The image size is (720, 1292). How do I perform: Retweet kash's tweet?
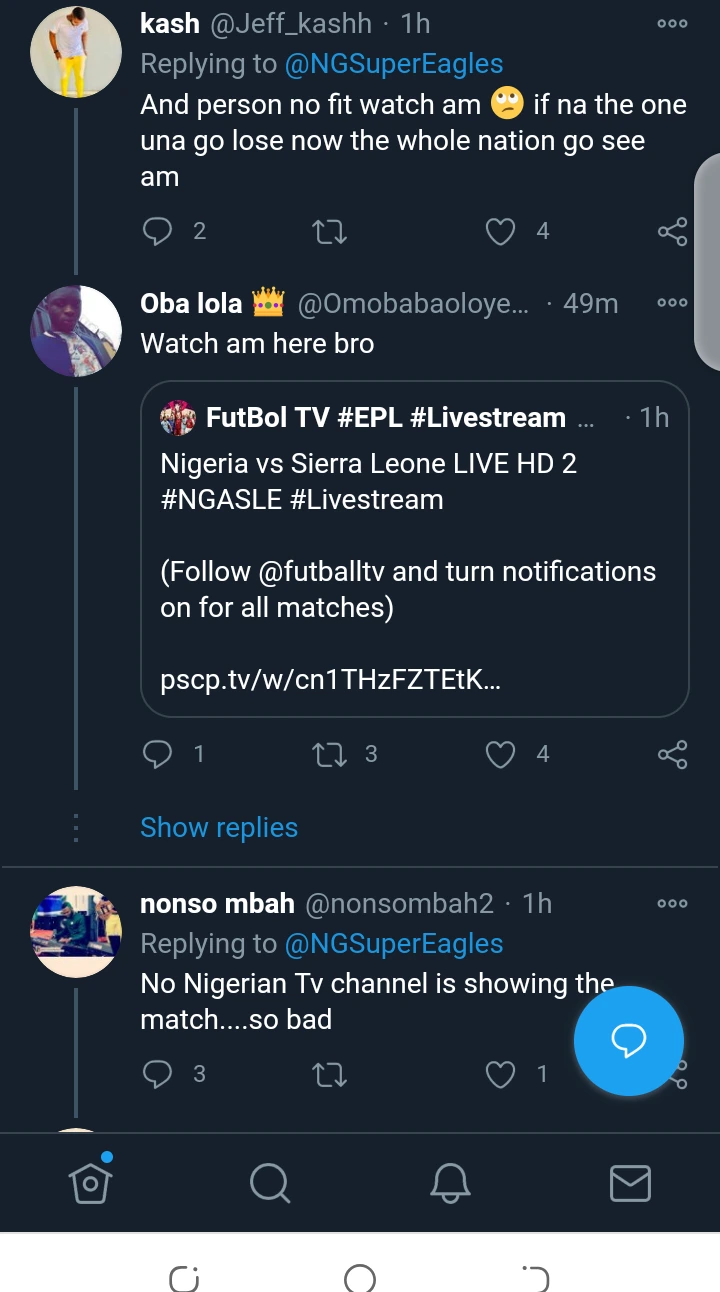[329, 232]
